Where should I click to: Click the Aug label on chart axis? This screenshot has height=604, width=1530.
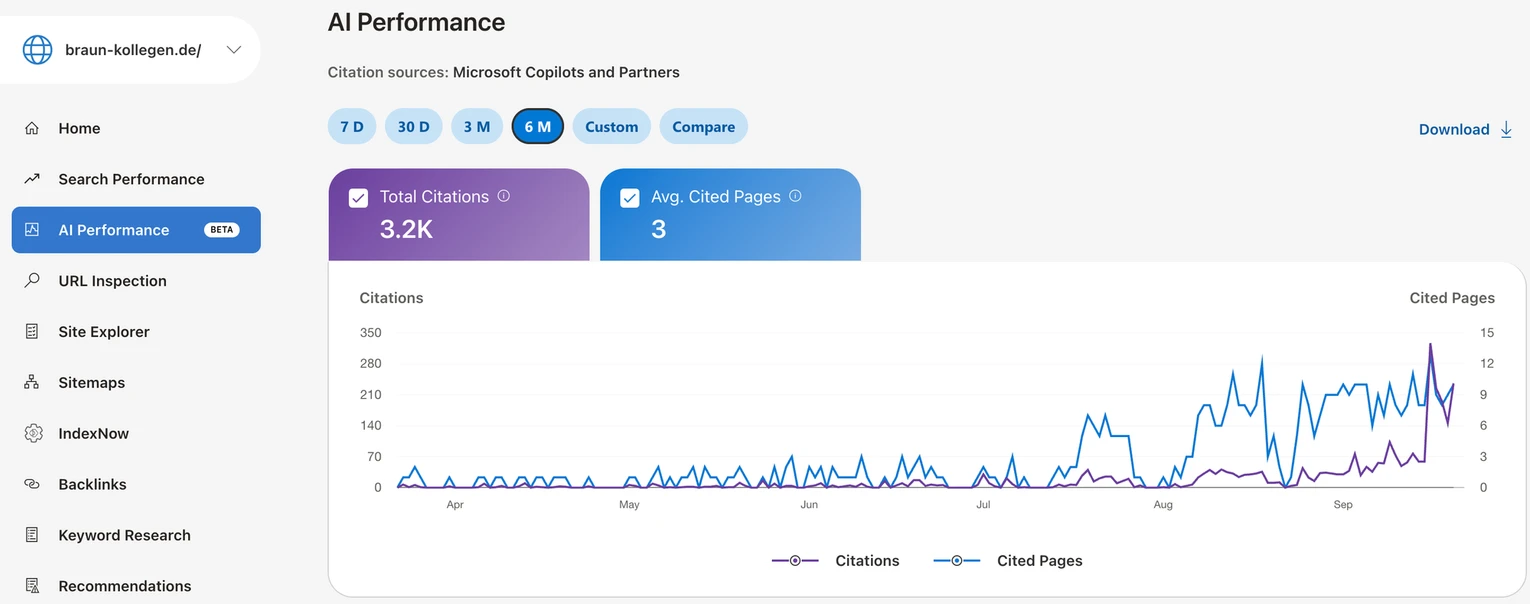point(1163,505)
